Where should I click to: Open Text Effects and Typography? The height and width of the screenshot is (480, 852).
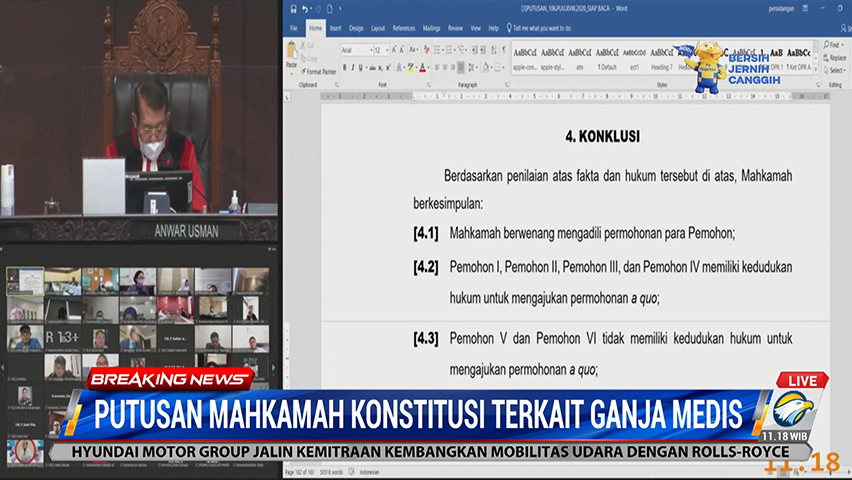pyautogui.click(x=399, y=67)
